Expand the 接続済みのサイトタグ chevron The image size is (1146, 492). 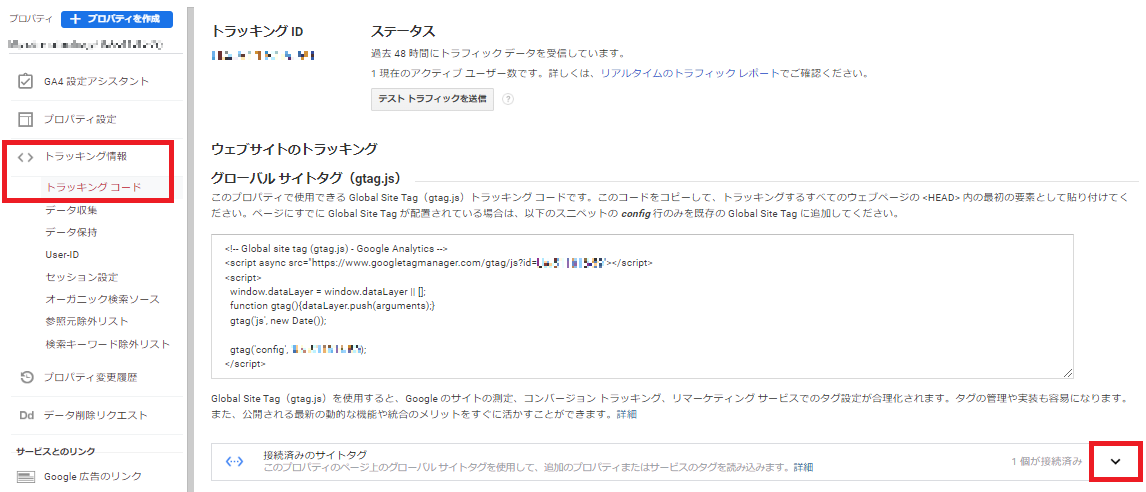(x=1116, y=461)
